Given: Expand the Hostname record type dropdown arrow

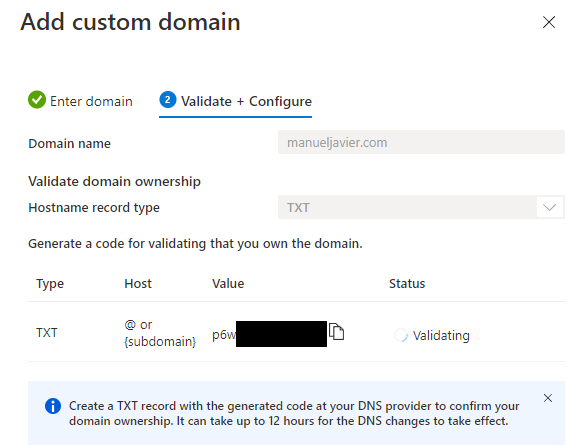Looking at the screenshot, I should click(549, 207).
